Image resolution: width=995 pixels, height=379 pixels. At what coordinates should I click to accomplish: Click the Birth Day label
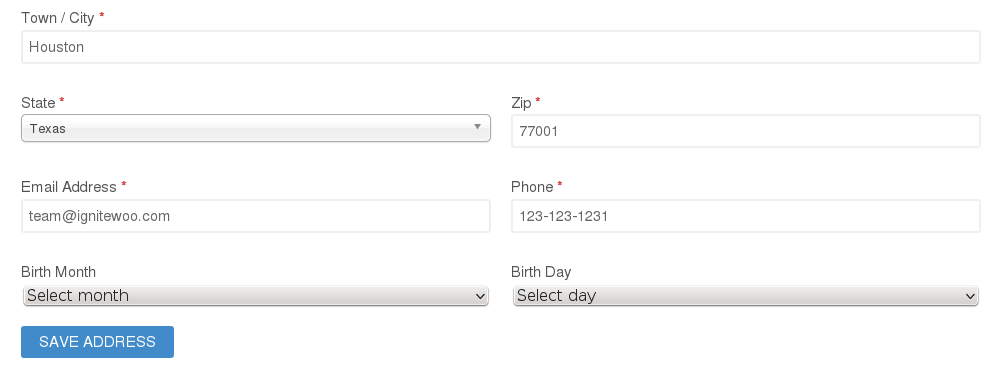click(541, 272)
